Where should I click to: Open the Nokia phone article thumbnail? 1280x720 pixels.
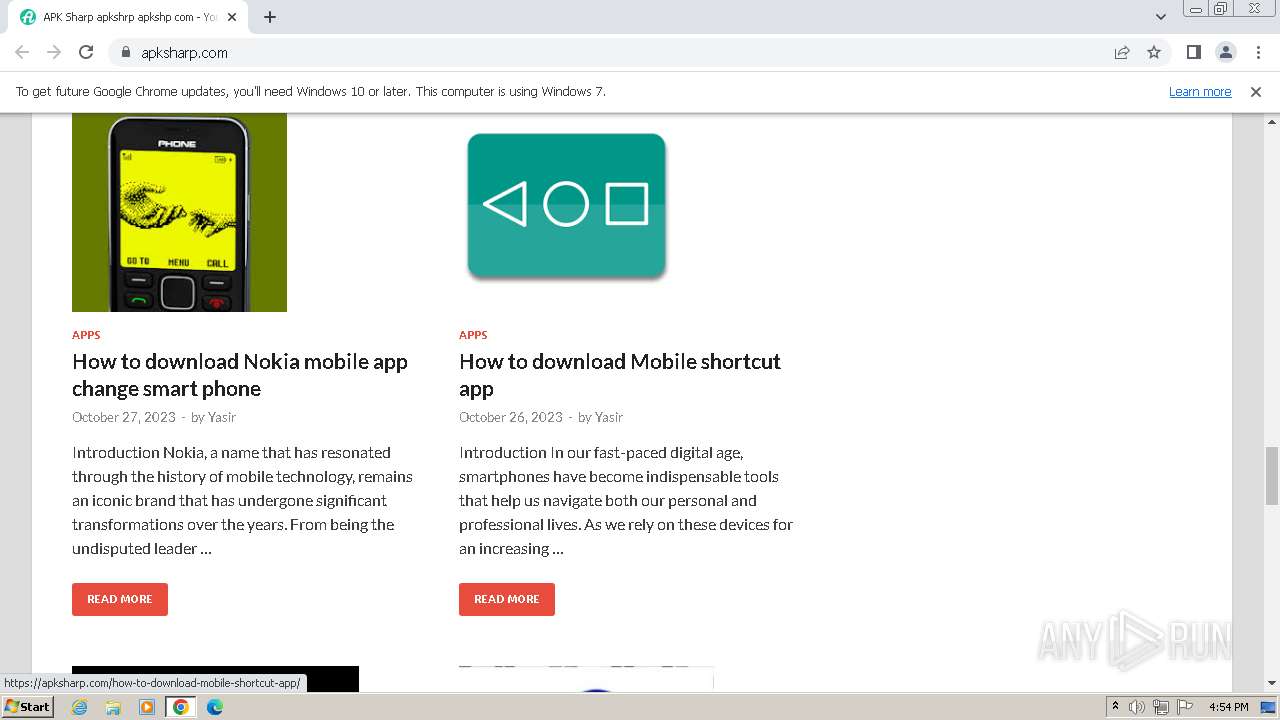click(x=179, y=212)
